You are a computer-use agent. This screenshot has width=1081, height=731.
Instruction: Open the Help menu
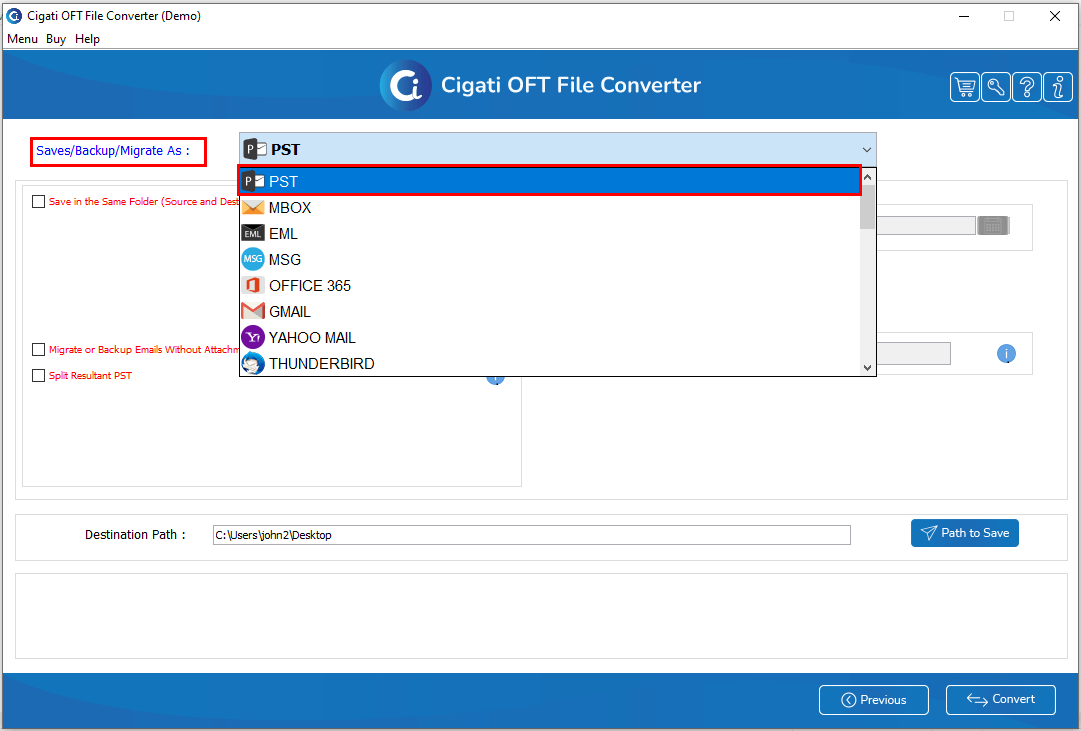pyautogui.click(x=88, y=39)
